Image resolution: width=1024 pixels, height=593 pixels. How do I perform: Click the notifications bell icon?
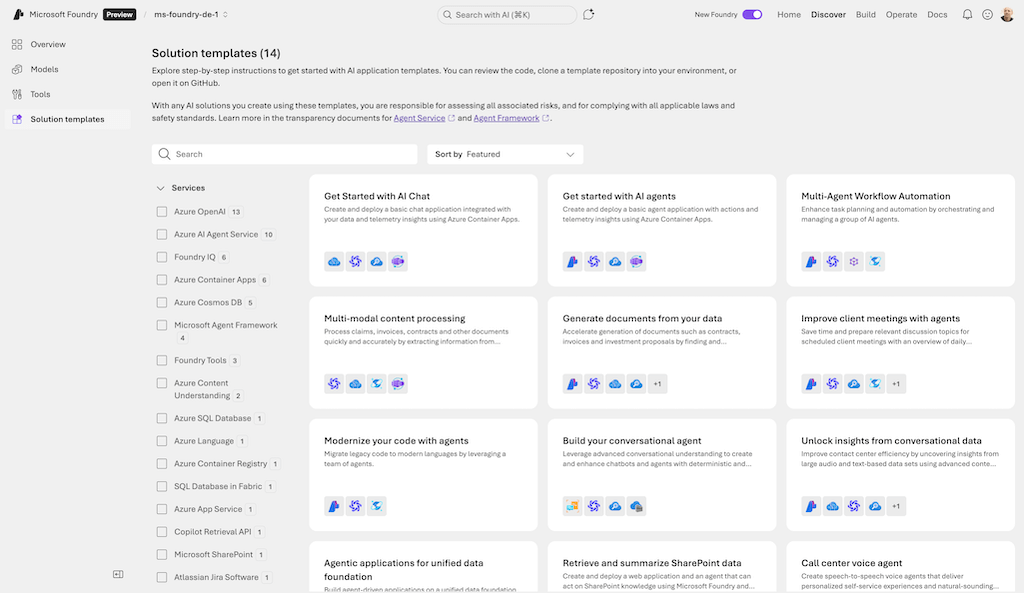pos(967,15)
